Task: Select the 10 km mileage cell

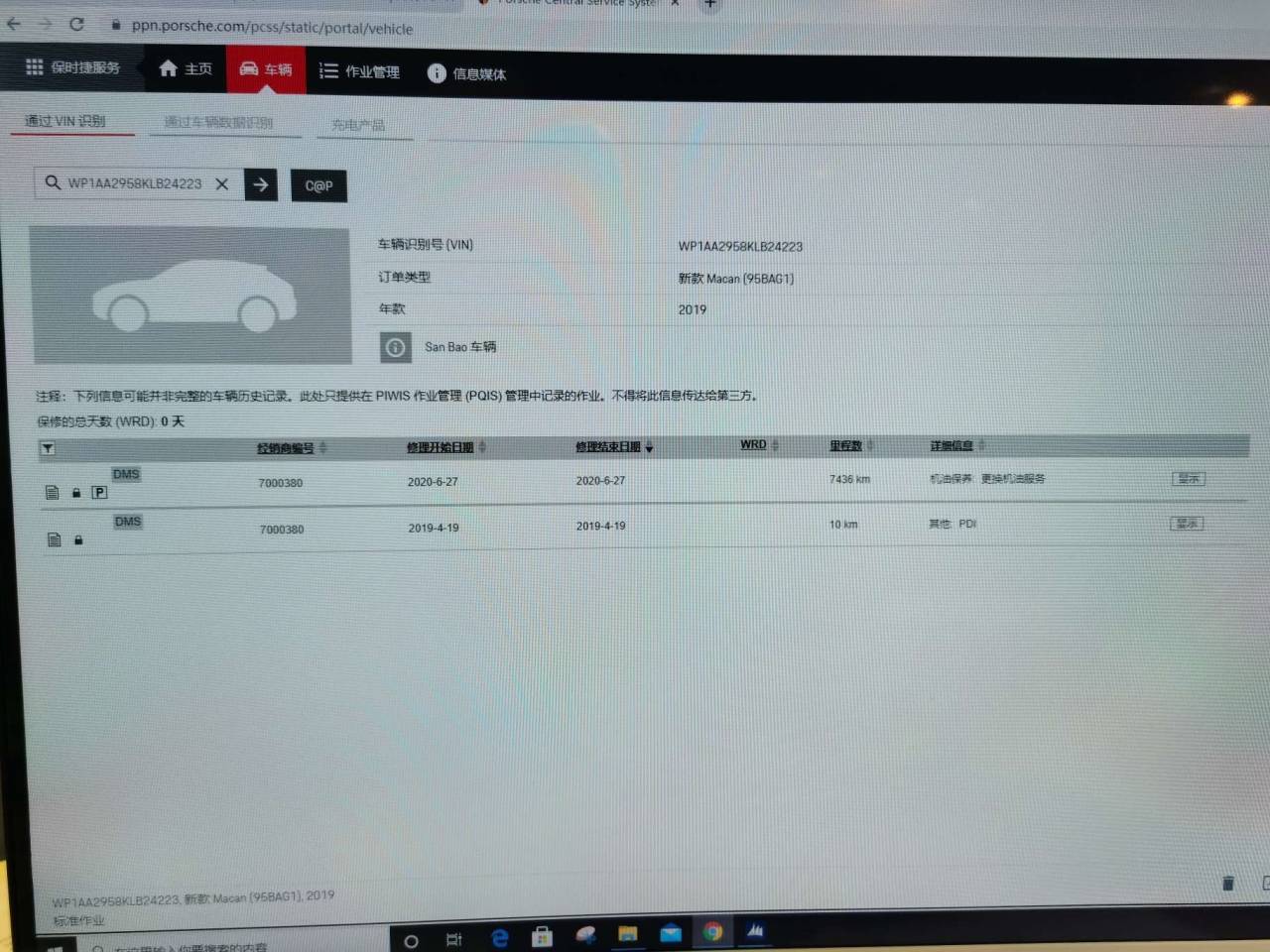Action: pos(843,525)
